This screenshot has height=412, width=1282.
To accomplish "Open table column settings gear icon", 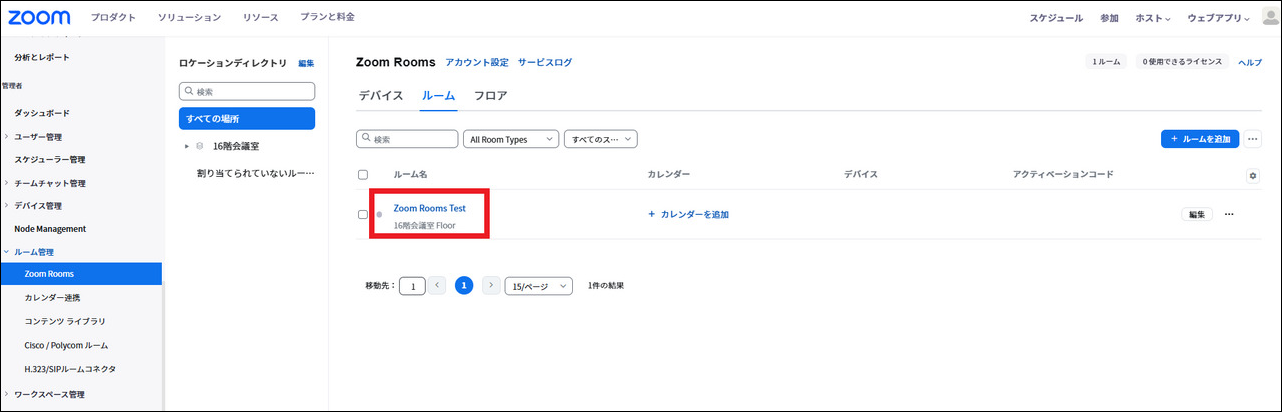I will click(1253, 175).
